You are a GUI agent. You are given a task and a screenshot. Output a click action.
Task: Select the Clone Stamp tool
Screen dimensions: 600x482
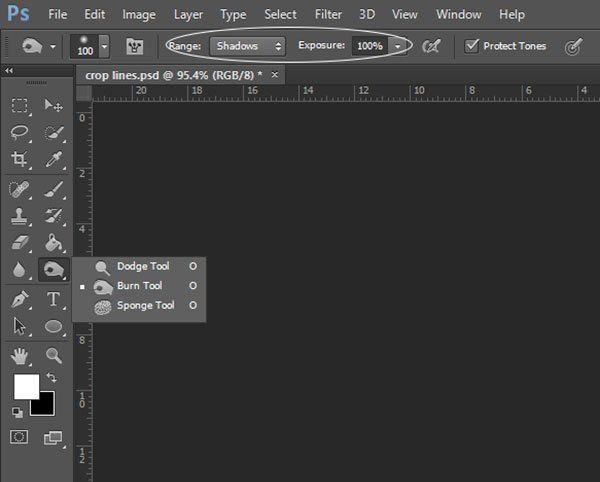tap(19, 216)
